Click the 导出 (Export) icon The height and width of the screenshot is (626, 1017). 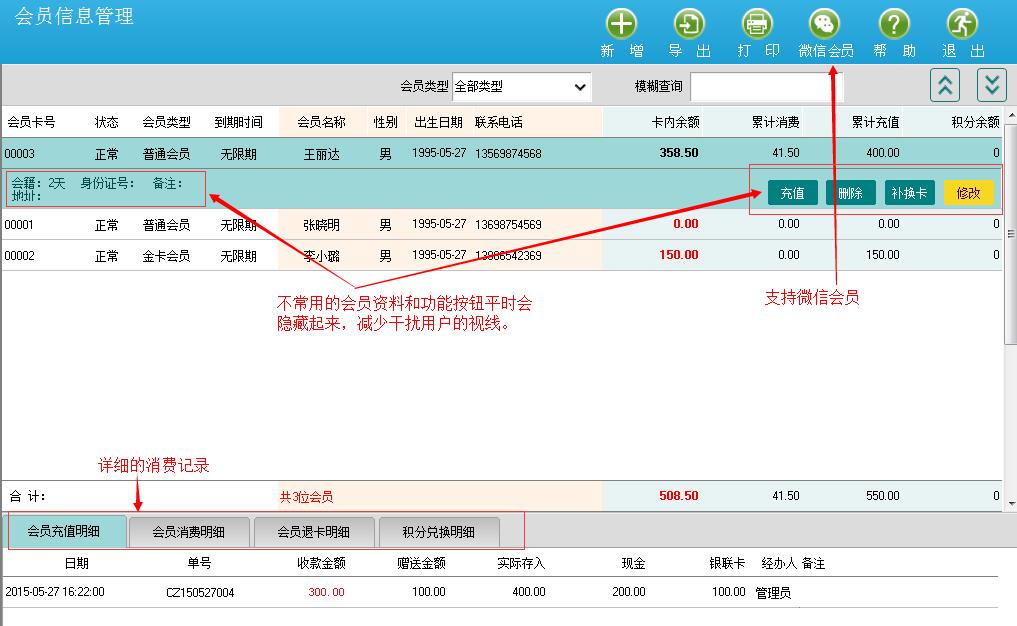[689, 25]
